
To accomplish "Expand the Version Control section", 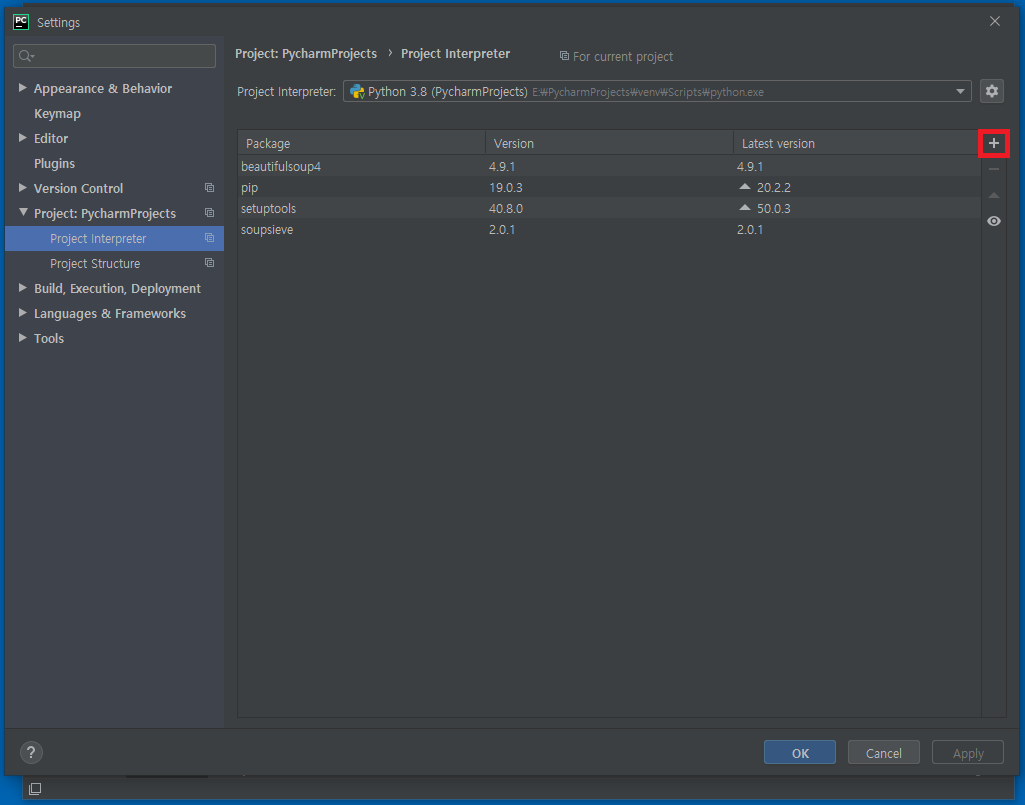I will click(23, 188).
